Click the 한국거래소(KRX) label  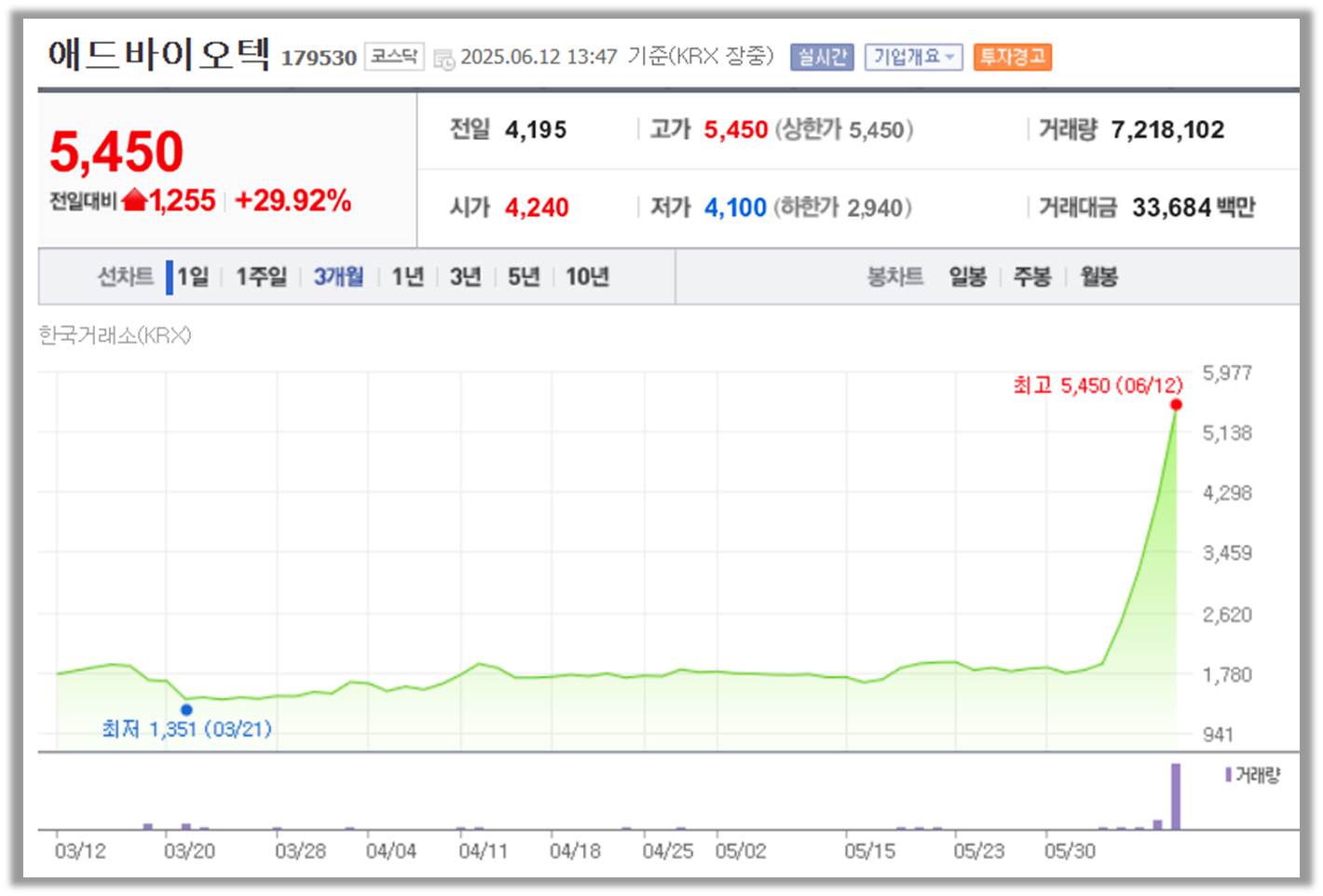(x=115, y=335)
